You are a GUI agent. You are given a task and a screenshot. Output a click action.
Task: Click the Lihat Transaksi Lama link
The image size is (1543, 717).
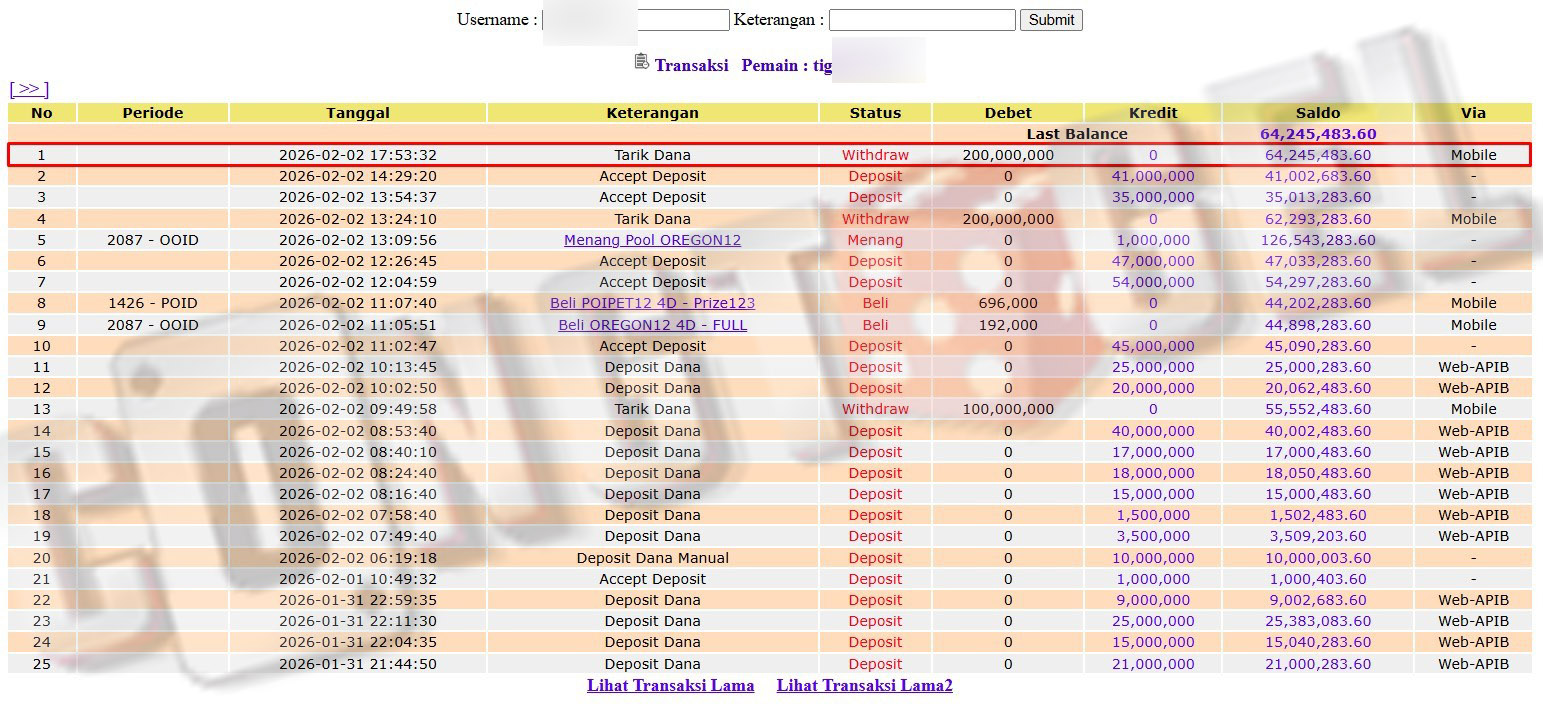670,685
